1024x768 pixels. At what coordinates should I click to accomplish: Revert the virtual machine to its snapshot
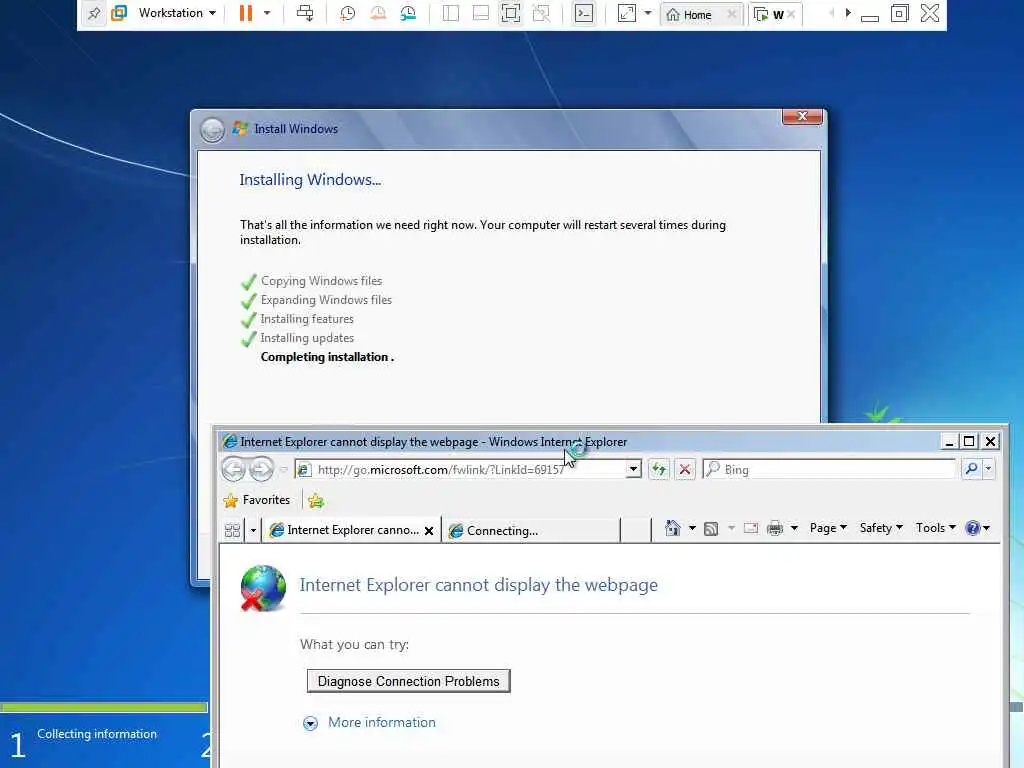pyautogui.click(x=377, y=13)
